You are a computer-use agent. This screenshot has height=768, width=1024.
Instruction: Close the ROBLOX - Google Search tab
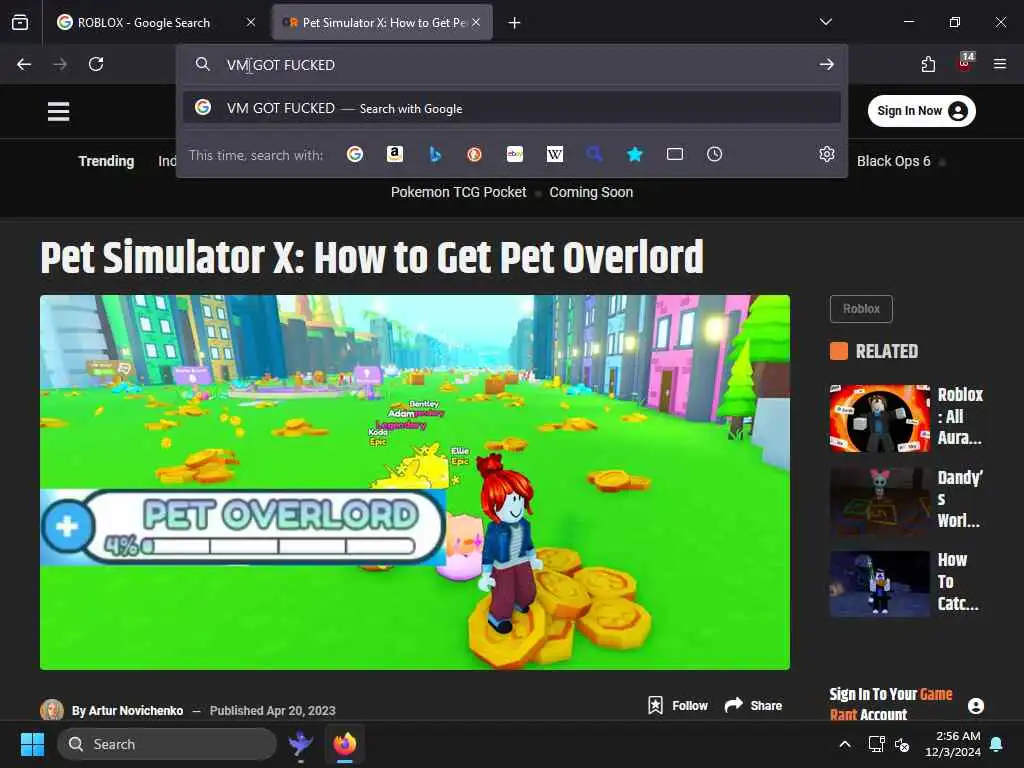click(x=251, y=22)
